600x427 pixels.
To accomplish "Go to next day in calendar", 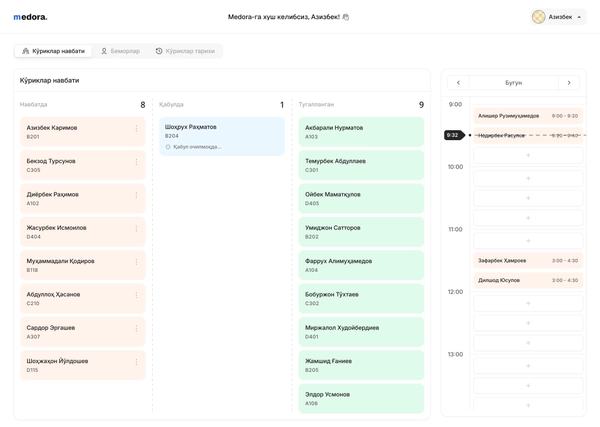I will pos(569,83).
